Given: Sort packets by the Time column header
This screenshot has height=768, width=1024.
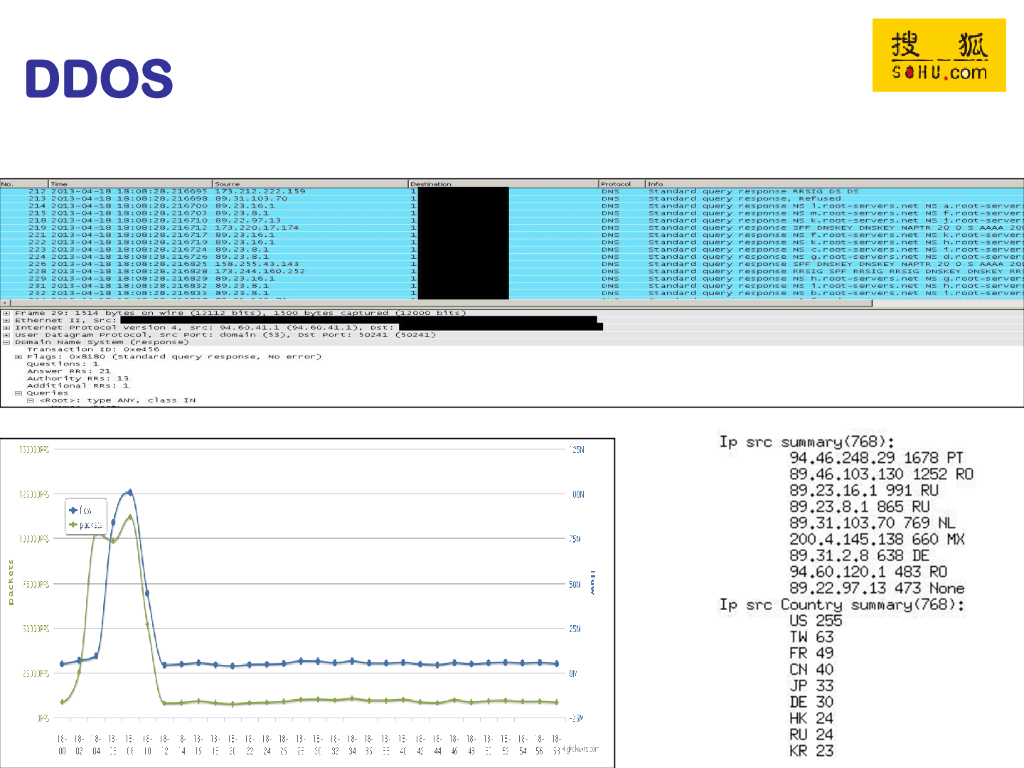Looking at the screenshot, I should pos(128,184).
